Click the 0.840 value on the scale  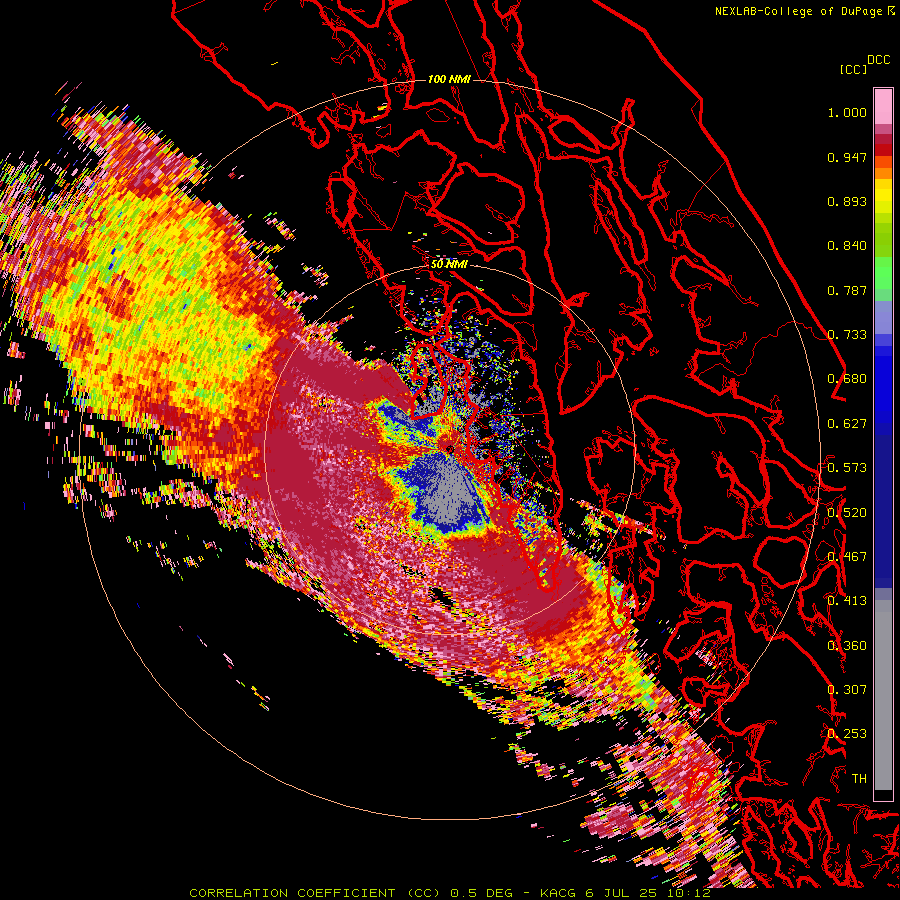[847, 246]
